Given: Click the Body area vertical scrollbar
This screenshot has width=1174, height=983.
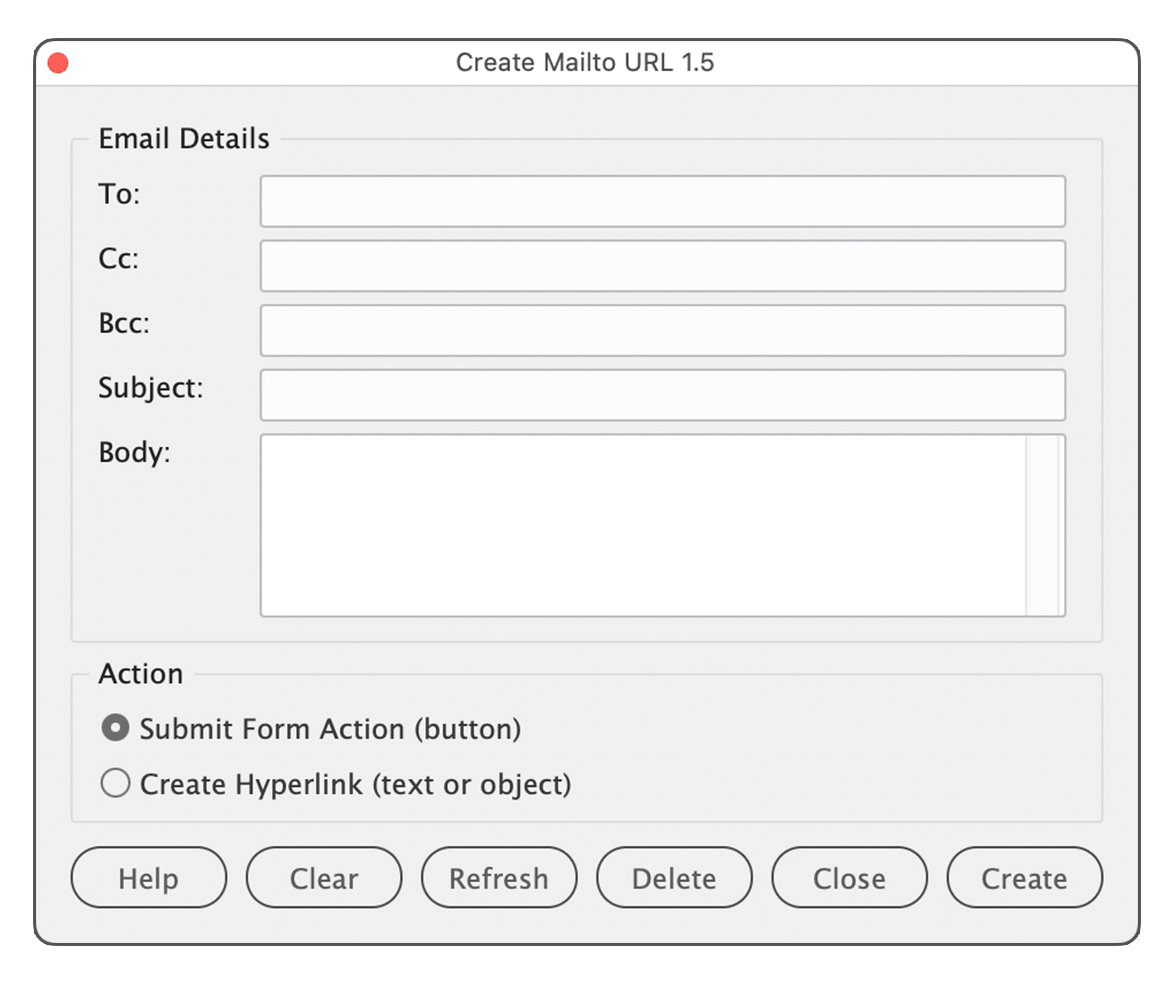Looking at the screenshot, I should (1043, 525).
